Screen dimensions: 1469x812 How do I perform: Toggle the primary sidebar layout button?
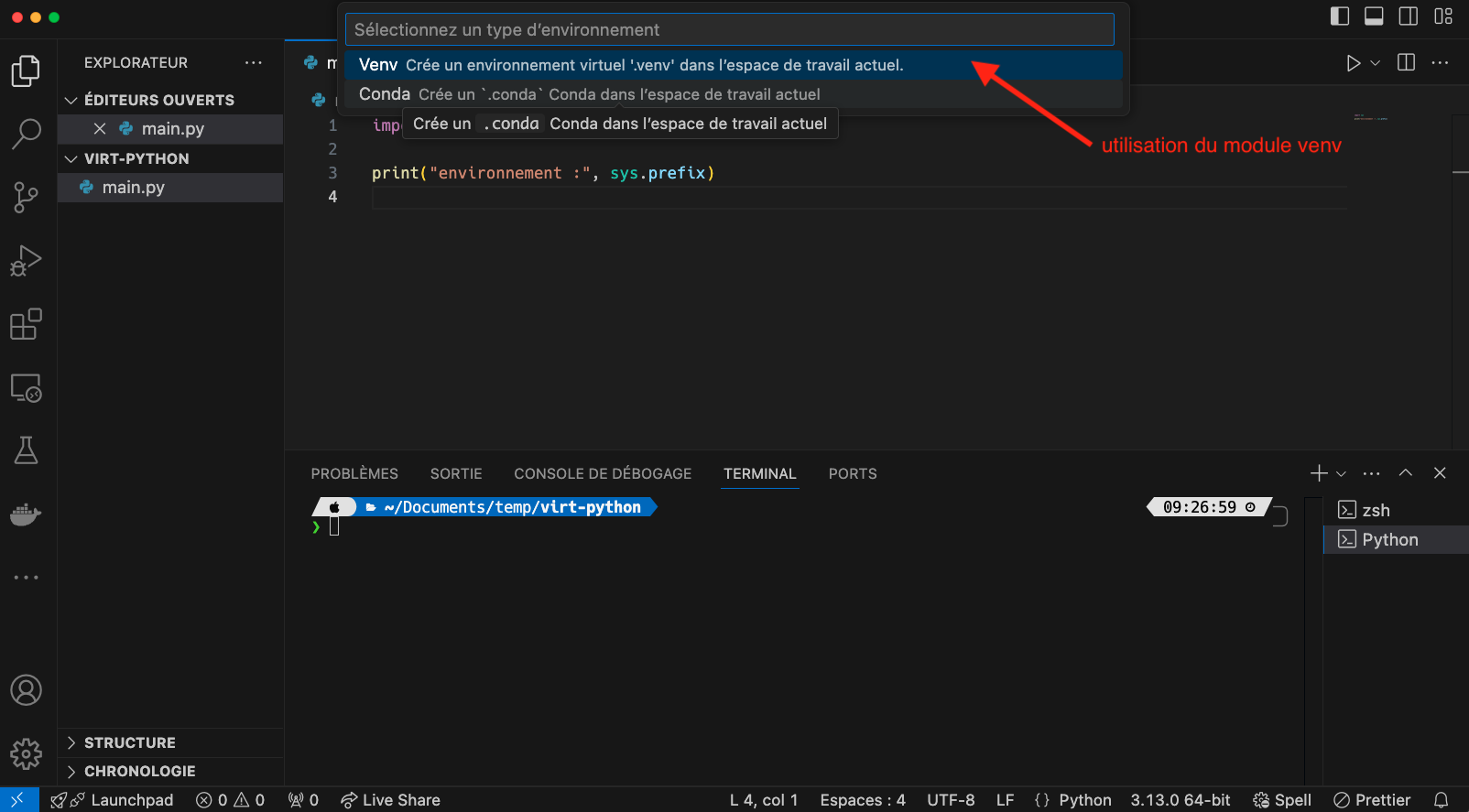tap(1339, 16)
